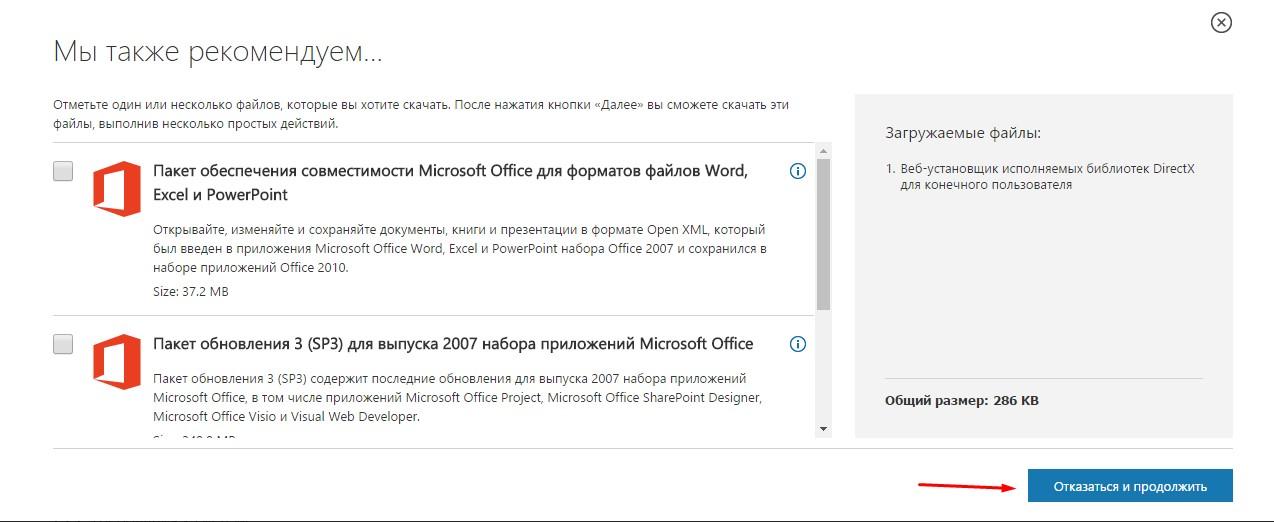Viewport: 1274px width, 522px height.
Task: Click scrollbar up arrow in file list
Action: point(824,150)
